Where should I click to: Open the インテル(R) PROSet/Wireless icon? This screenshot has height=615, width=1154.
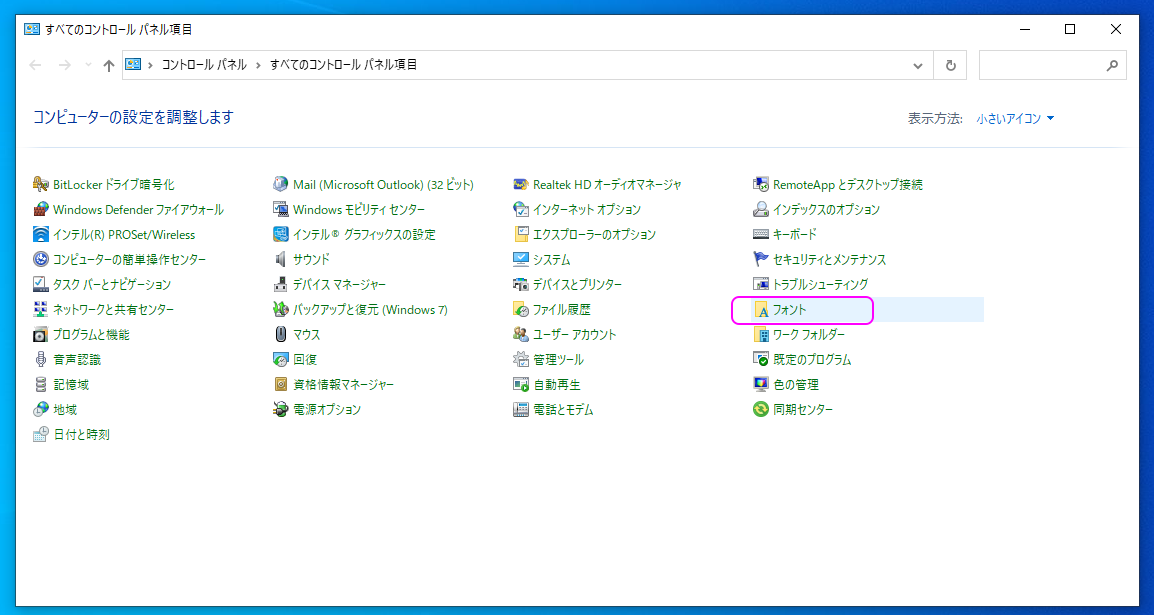click(x=40, y=234)
